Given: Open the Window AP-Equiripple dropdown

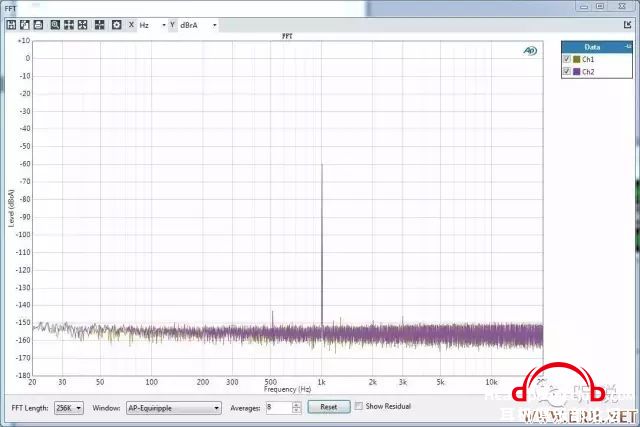Looking at the screenshot, I should click(174, 408).
